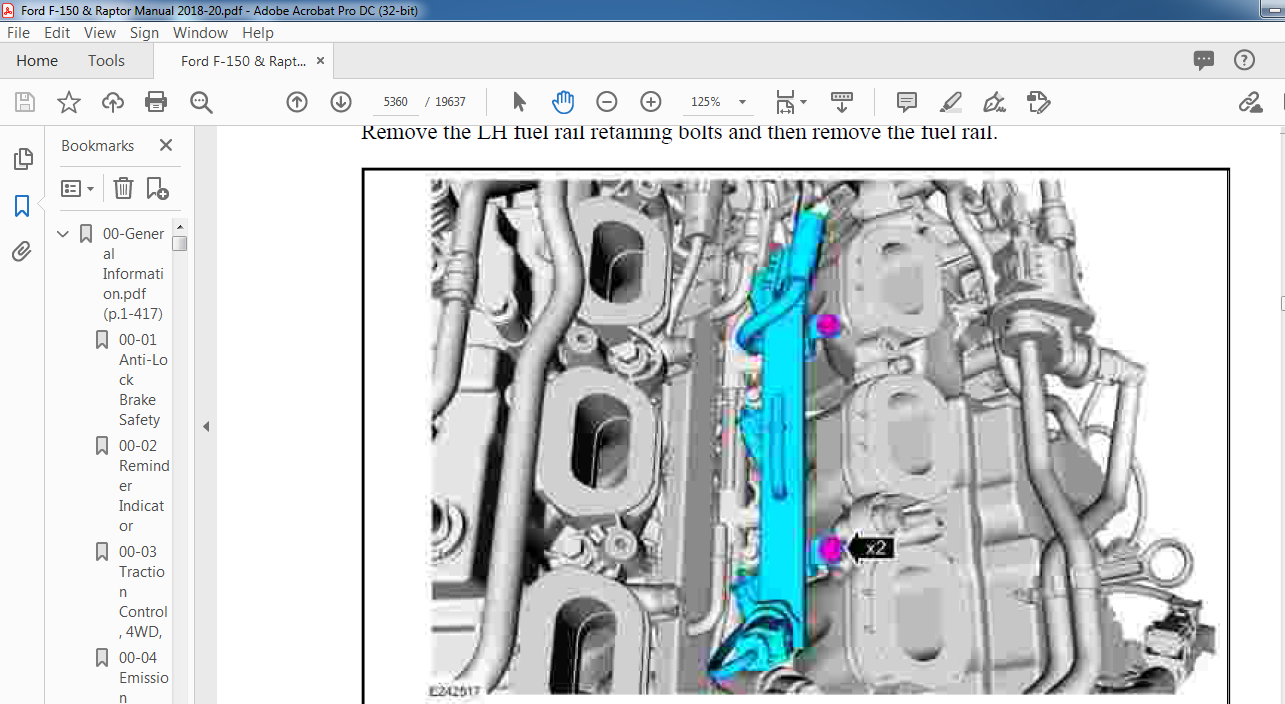Switch to the Tools tab
Viewport: 1285px width, 704px height.
click(x=106, y=61)
